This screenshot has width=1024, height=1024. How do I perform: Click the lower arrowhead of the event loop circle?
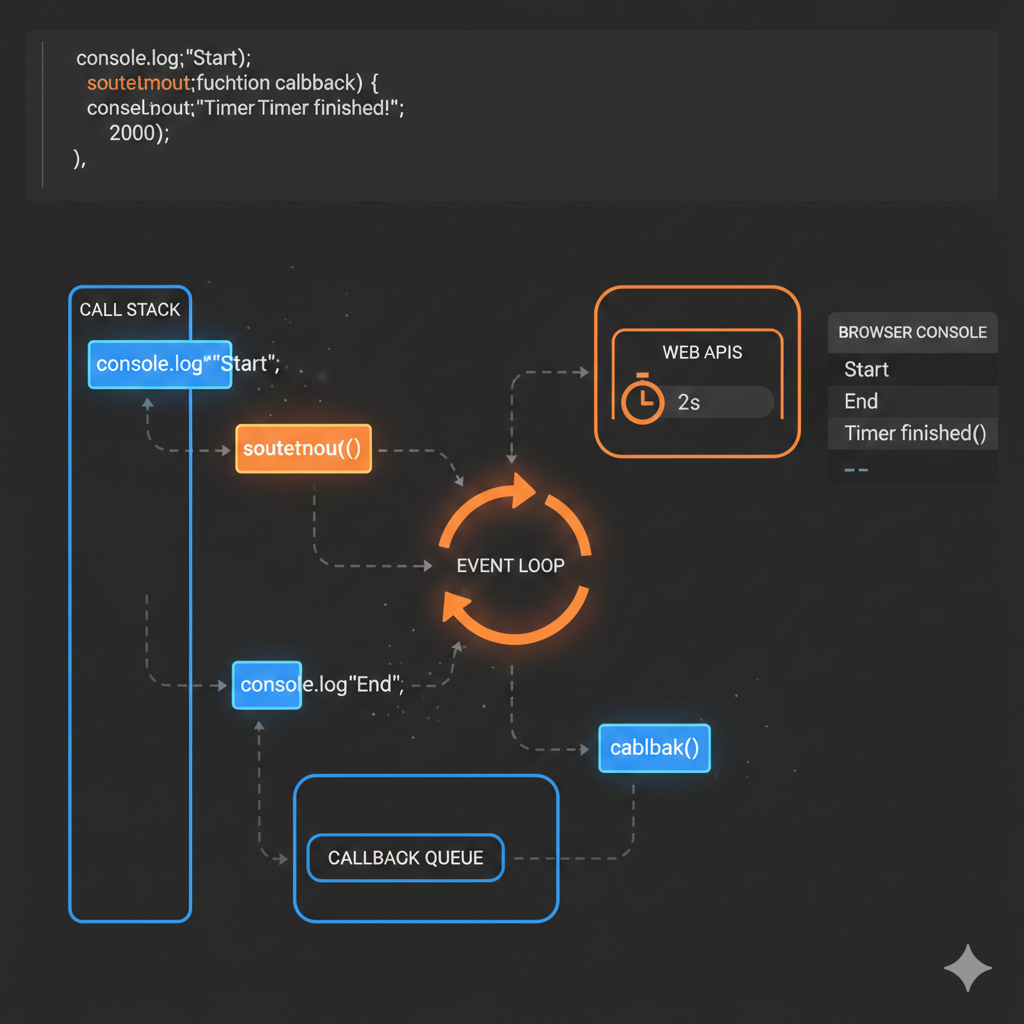pos(456,607)
